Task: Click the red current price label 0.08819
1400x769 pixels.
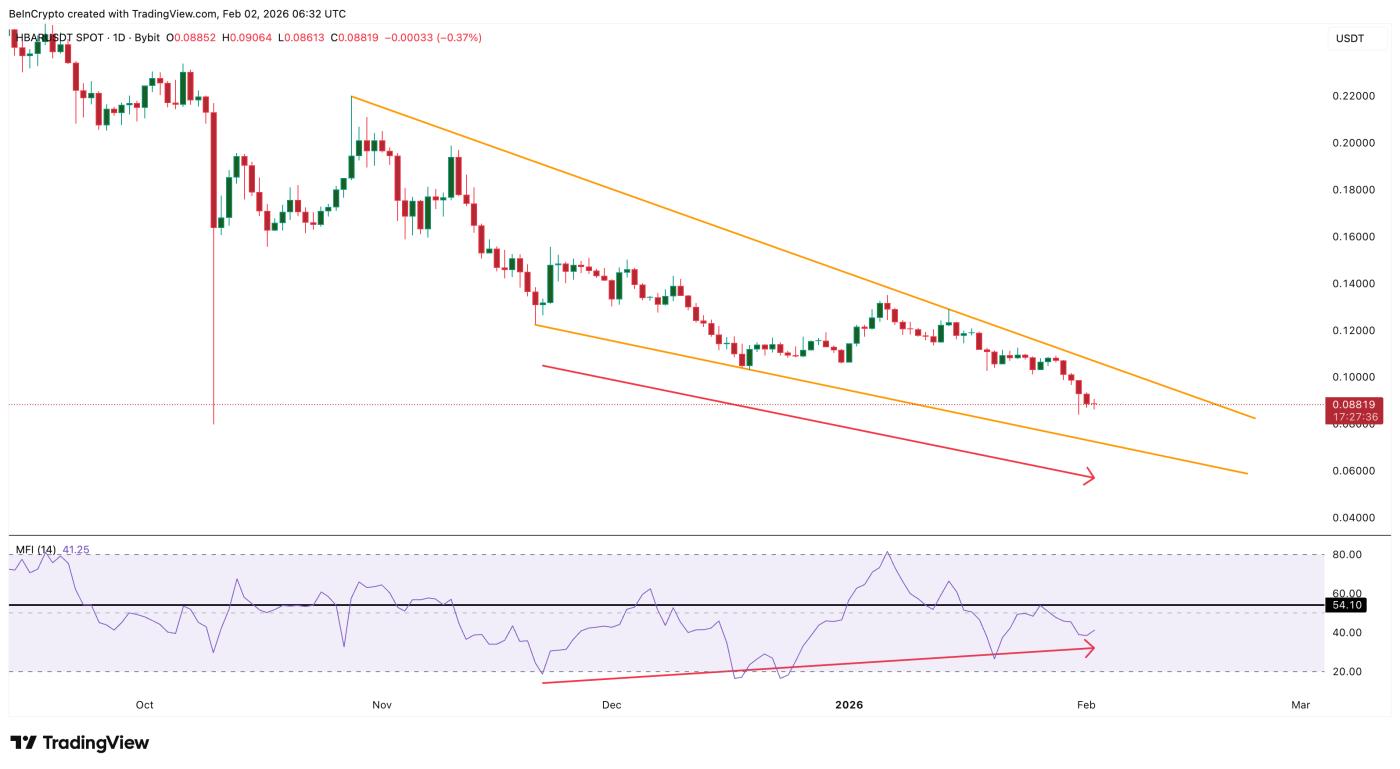Action: point(1354,404)
